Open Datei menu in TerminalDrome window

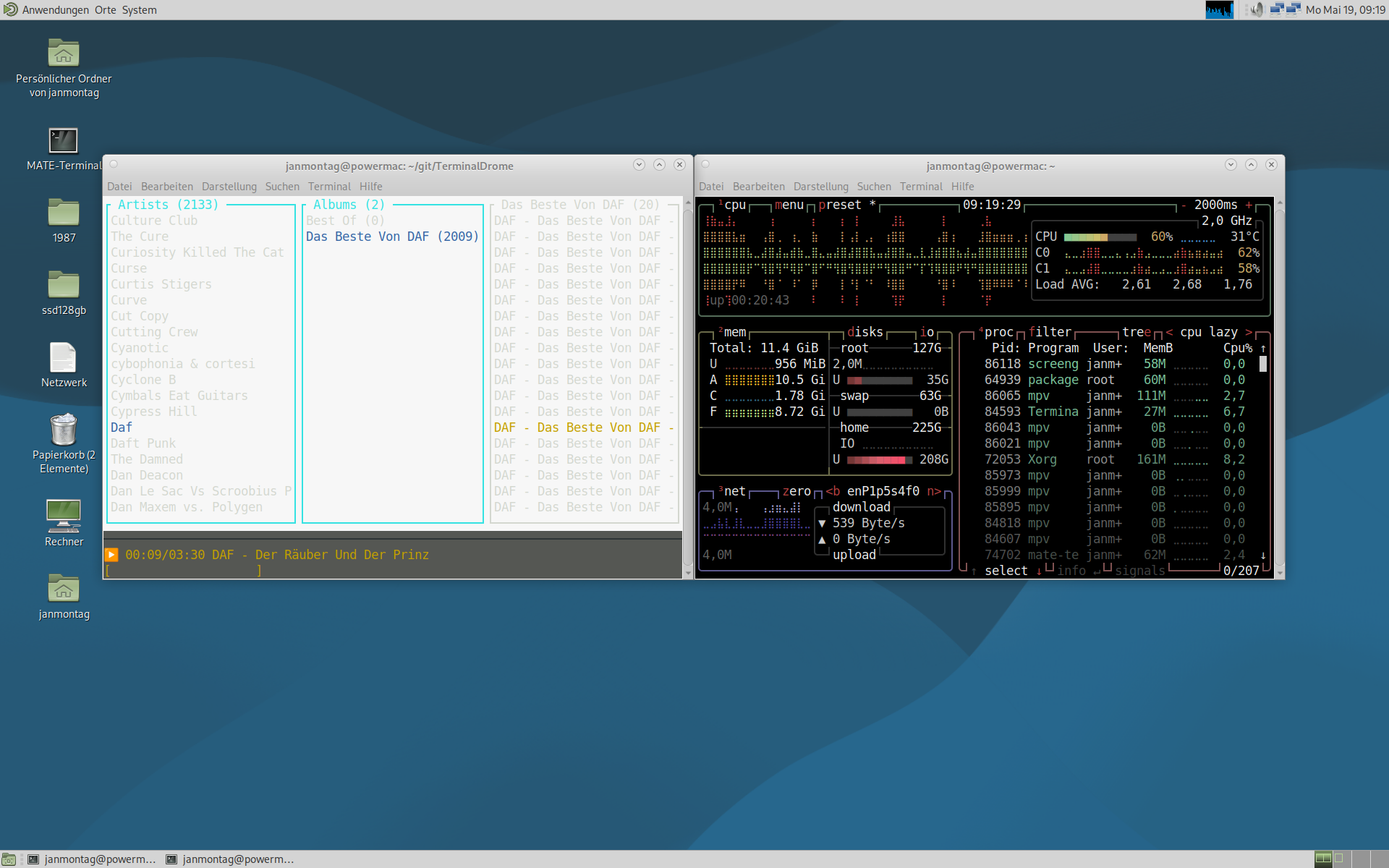point(119,187)
